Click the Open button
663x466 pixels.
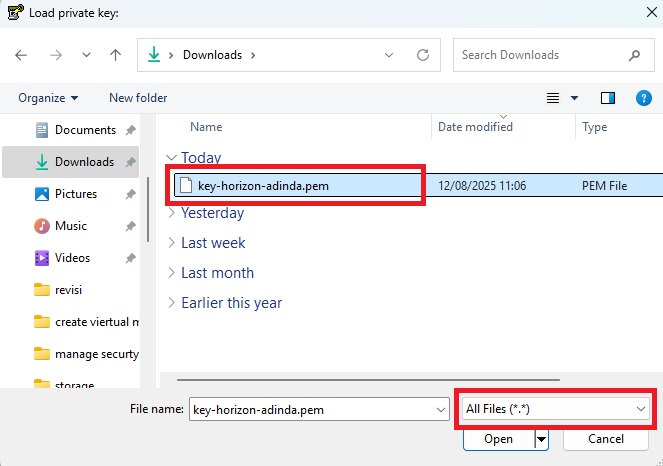click(499, 439)
